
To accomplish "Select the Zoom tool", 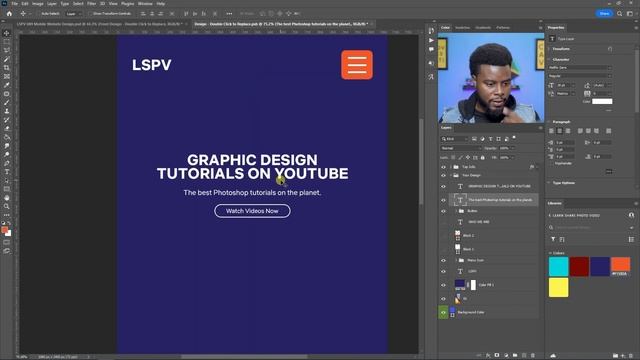I will (x=7, y=207).
